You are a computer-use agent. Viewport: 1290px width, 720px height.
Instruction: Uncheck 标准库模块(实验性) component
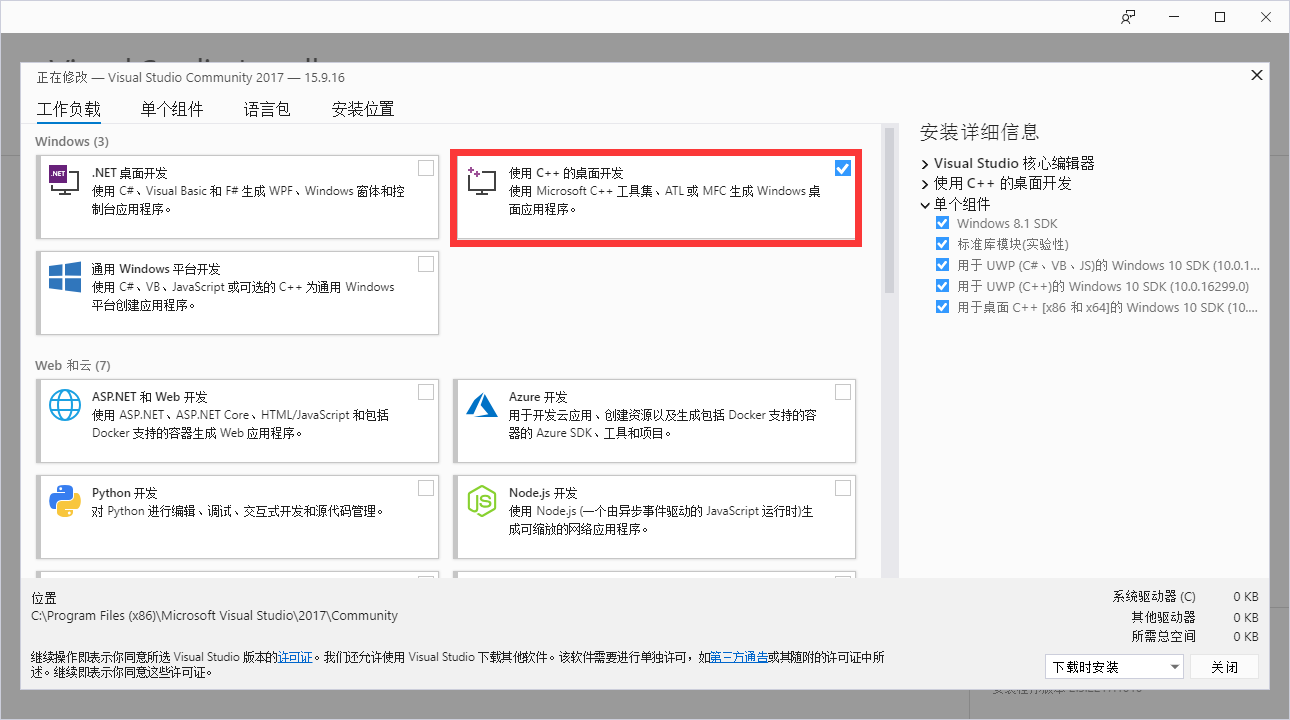click(x=942, y=244)
